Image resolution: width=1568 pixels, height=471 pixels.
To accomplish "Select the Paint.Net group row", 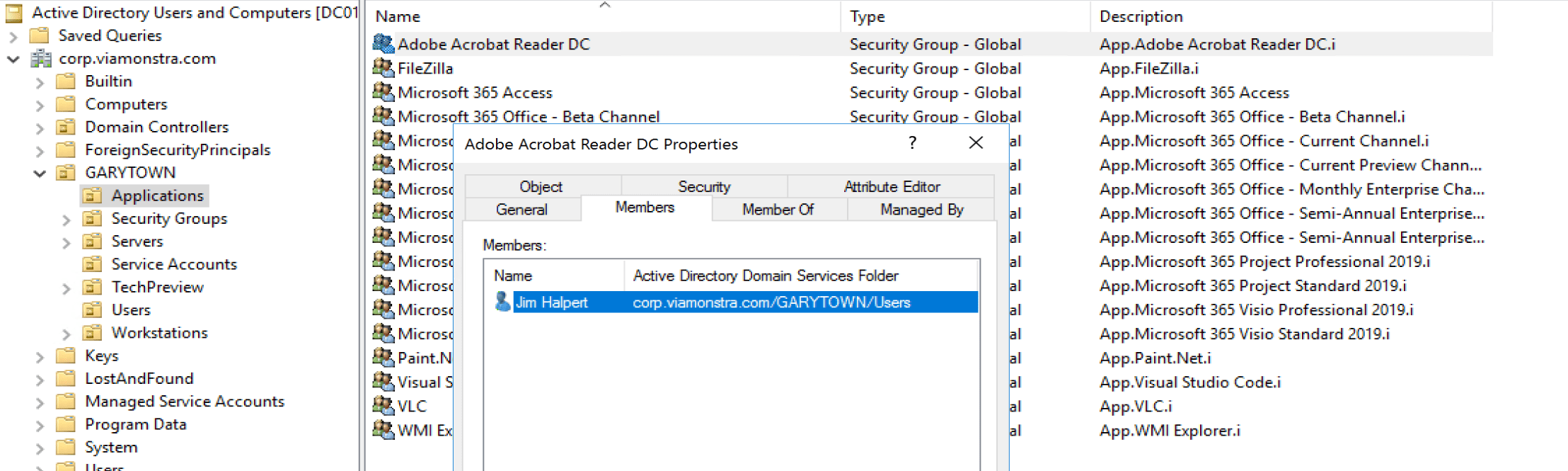I will pyautogui.click(x=424, y=358).
